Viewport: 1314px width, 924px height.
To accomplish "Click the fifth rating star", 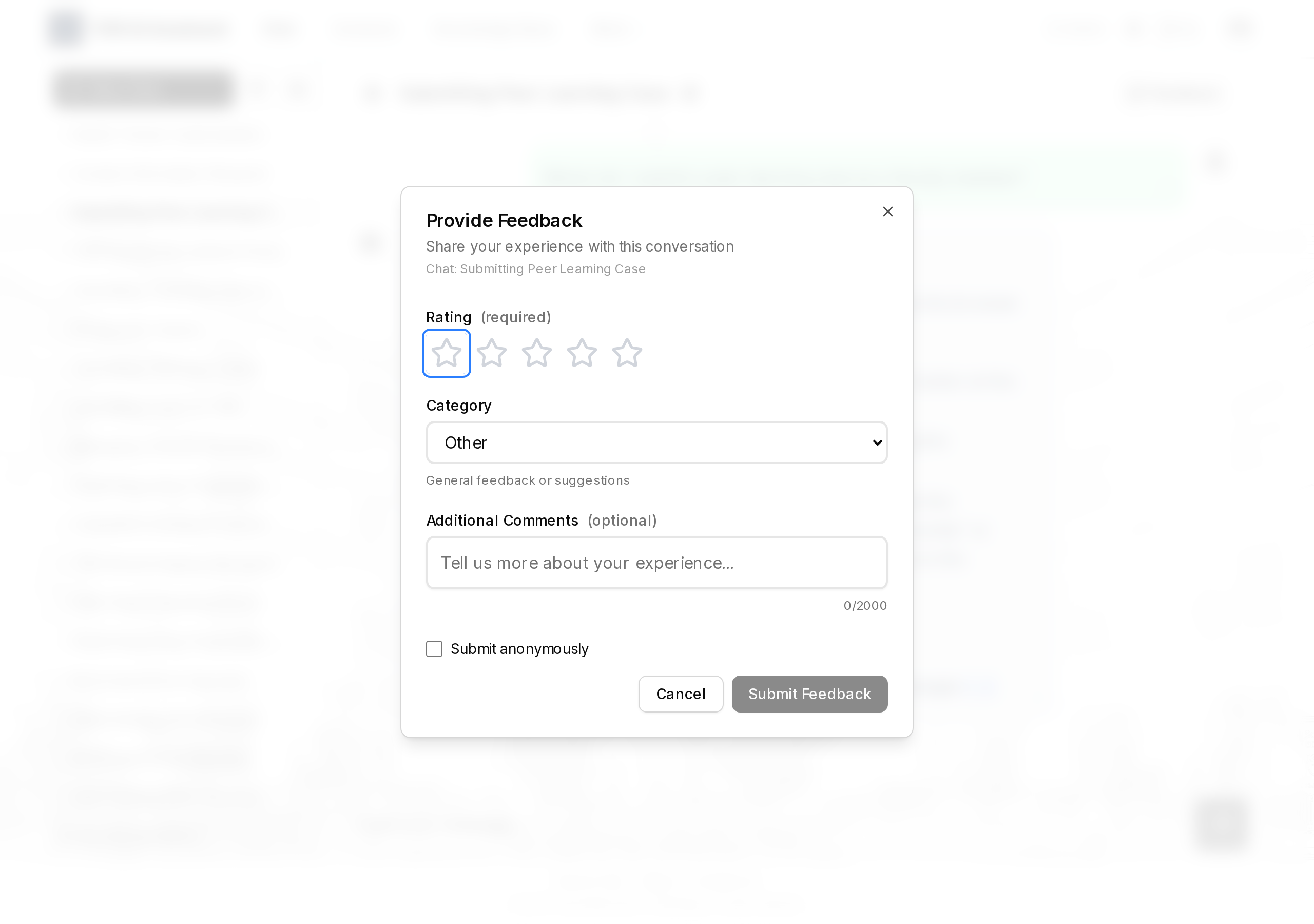I will pyautogui.click(x=627, y=353).
